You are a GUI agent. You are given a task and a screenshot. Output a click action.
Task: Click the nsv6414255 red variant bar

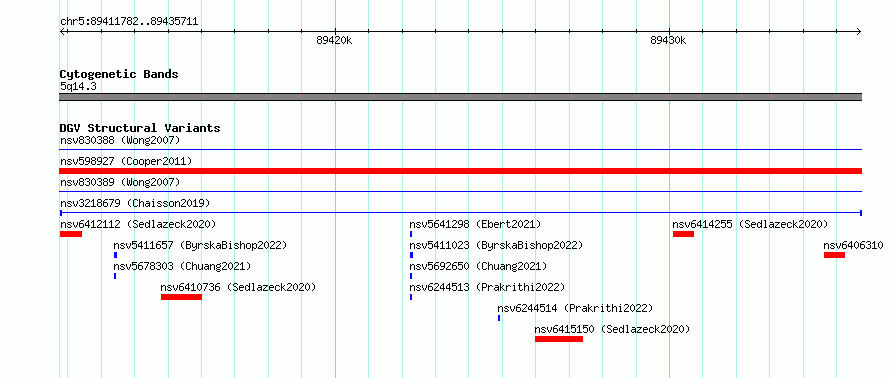click(683, 234)
